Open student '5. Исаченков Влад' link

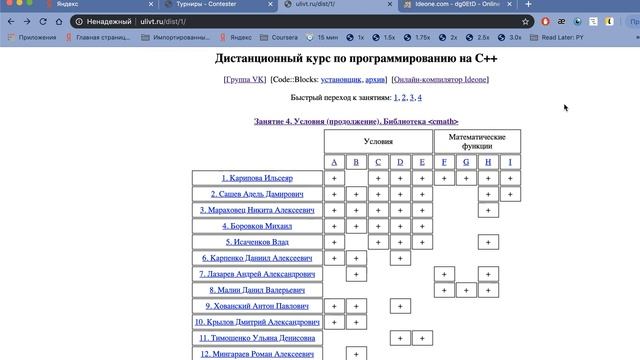257,242
